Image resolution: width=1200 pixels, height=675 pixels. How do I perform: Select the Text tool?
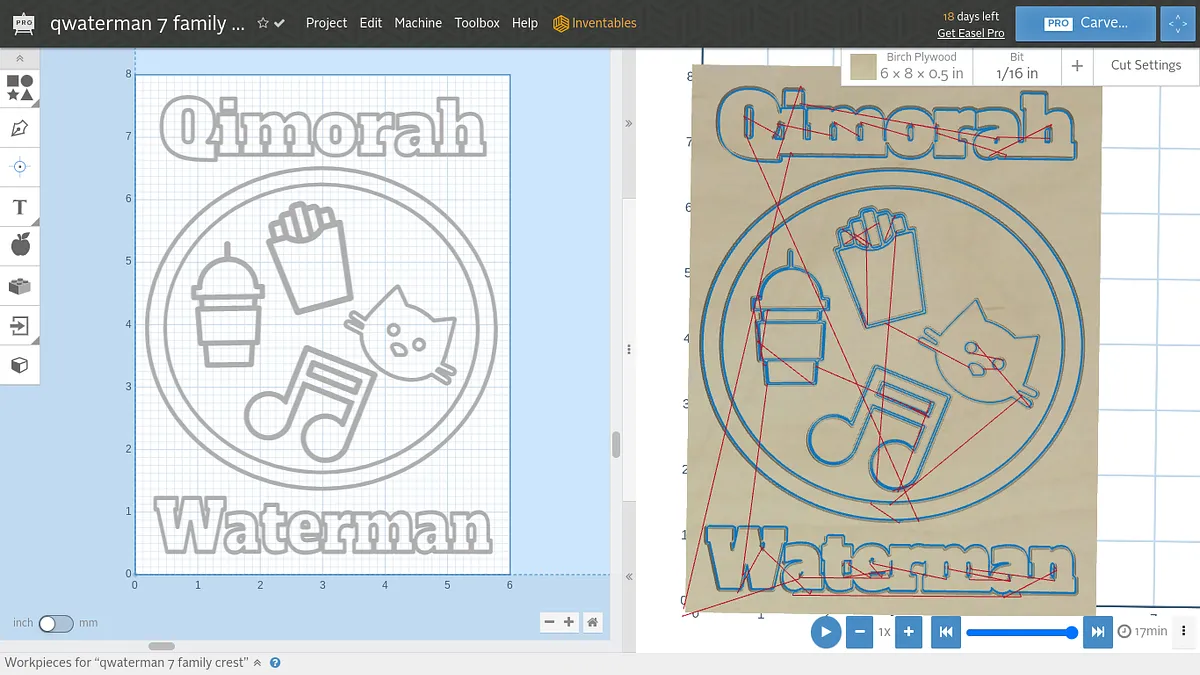click(20, 207)
